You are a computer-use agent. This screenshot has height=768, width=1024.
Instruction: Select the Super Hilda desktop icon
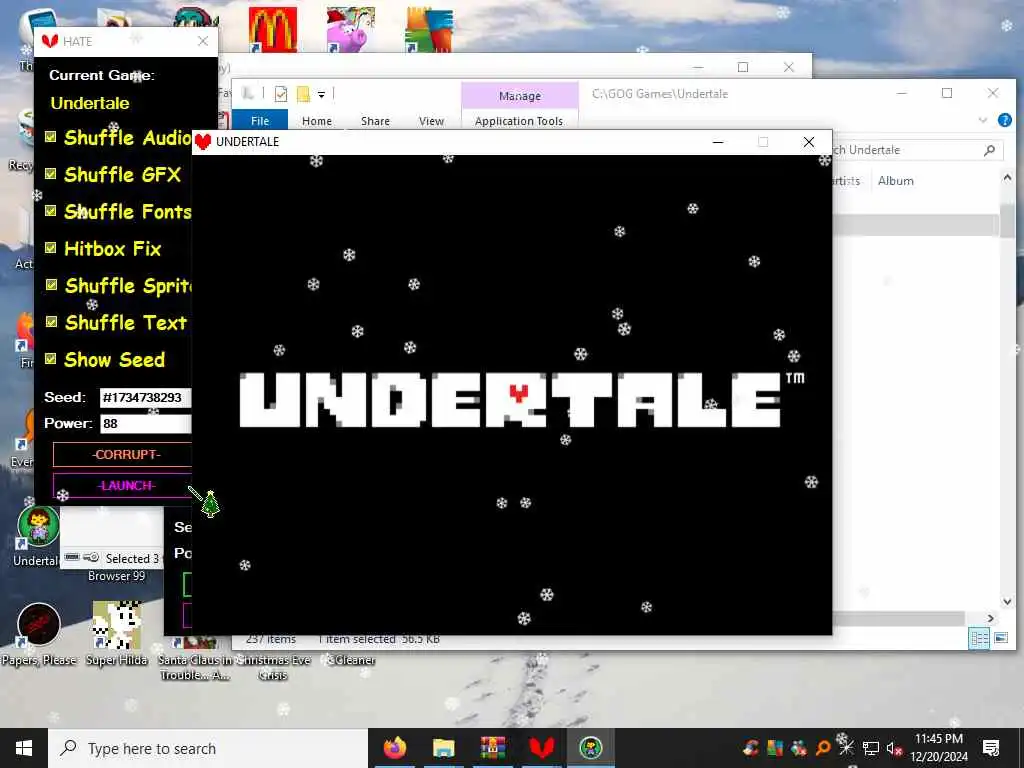click(117, 625)
